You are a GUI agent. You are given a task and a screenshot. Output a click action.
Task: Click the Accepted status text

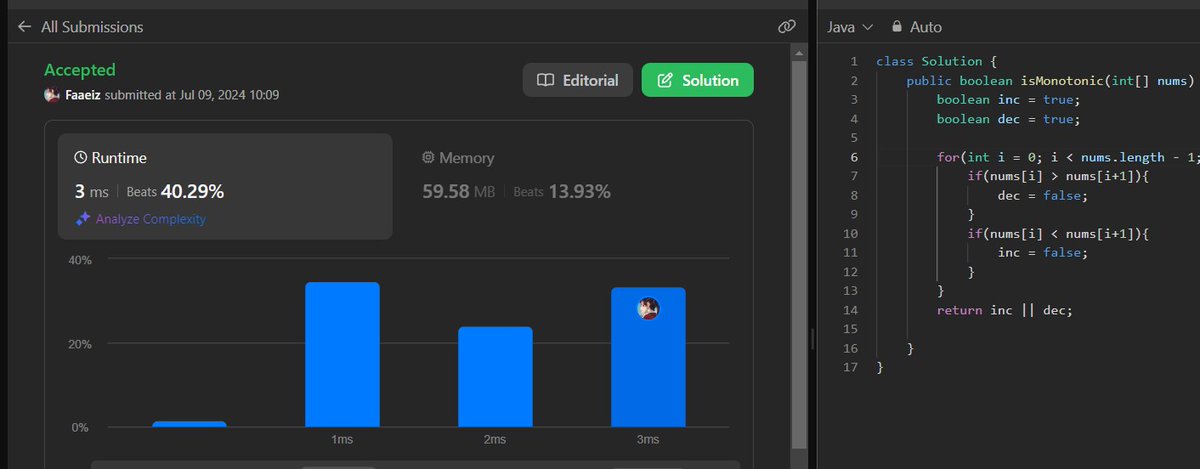80,70
